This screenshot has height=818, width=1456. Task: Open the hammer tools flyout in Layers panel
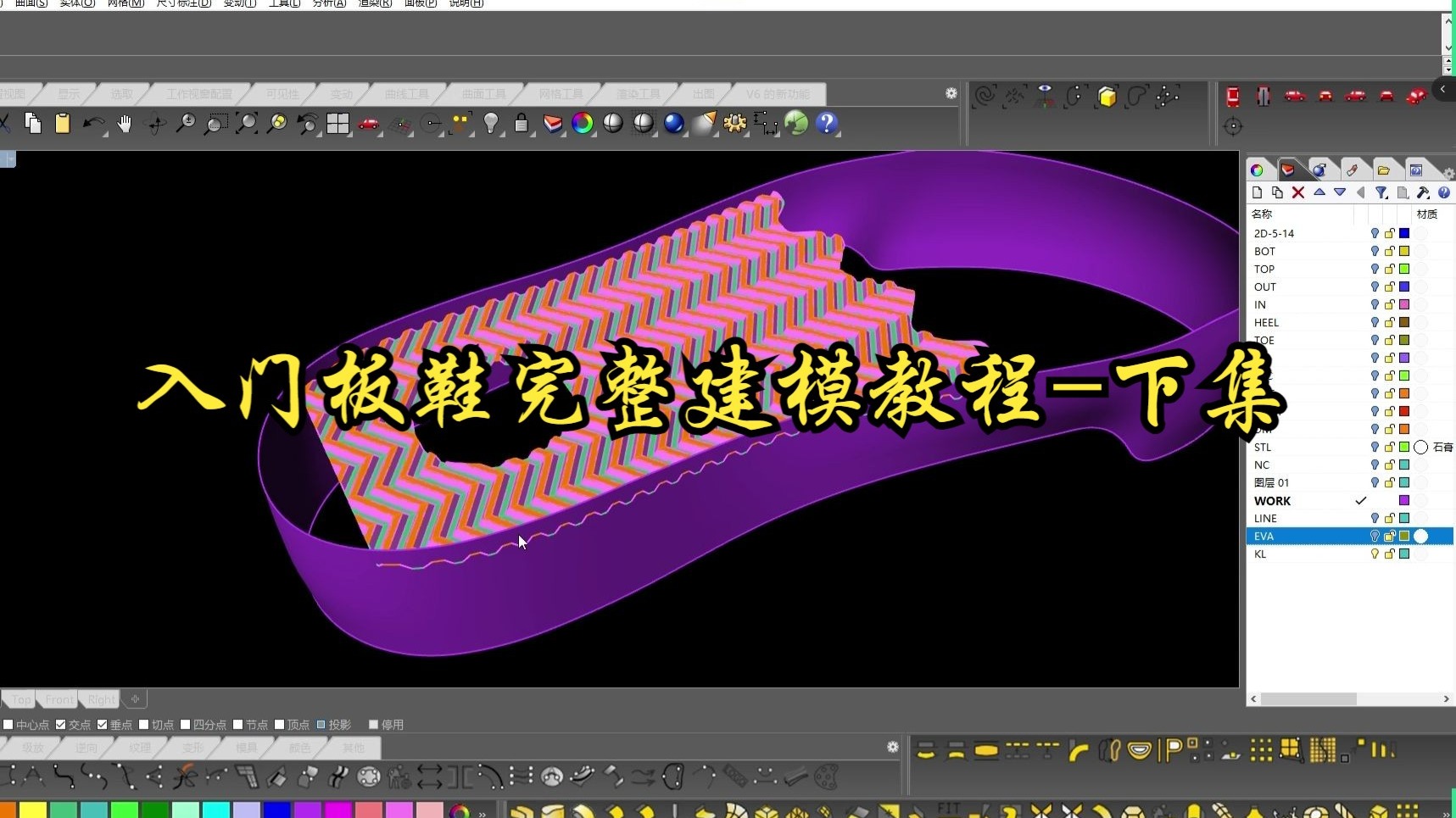1423,192
